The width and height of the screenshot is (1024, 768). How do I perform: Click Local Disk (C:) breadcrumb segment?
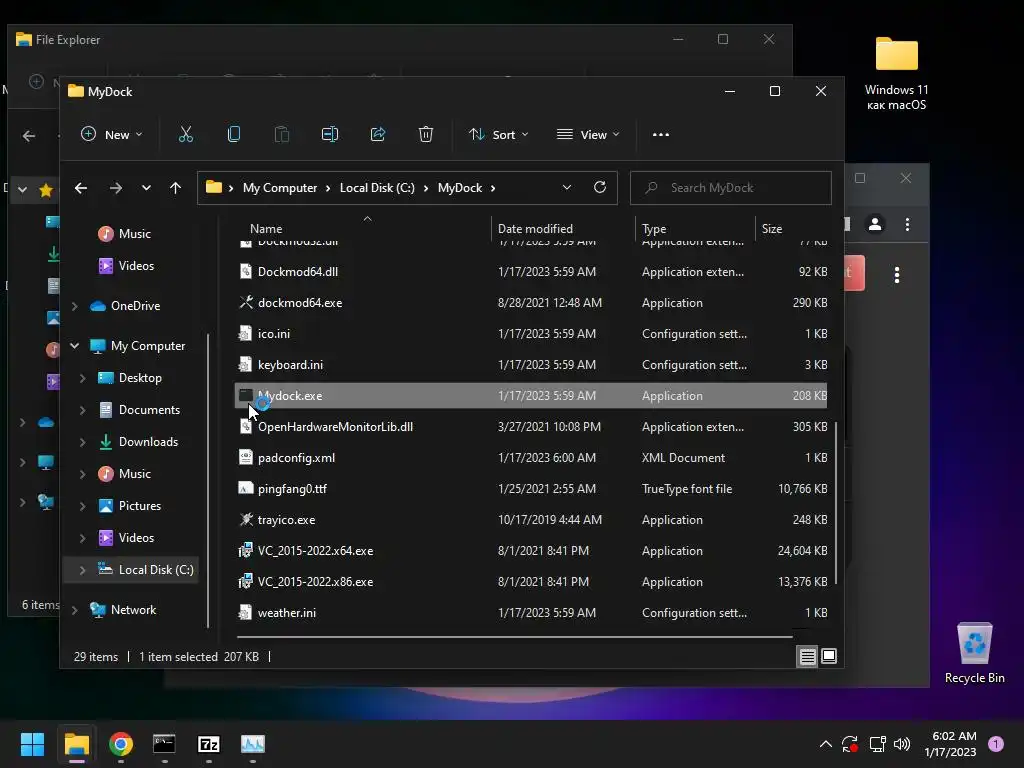pyautogui.click(x=377, y=187)
